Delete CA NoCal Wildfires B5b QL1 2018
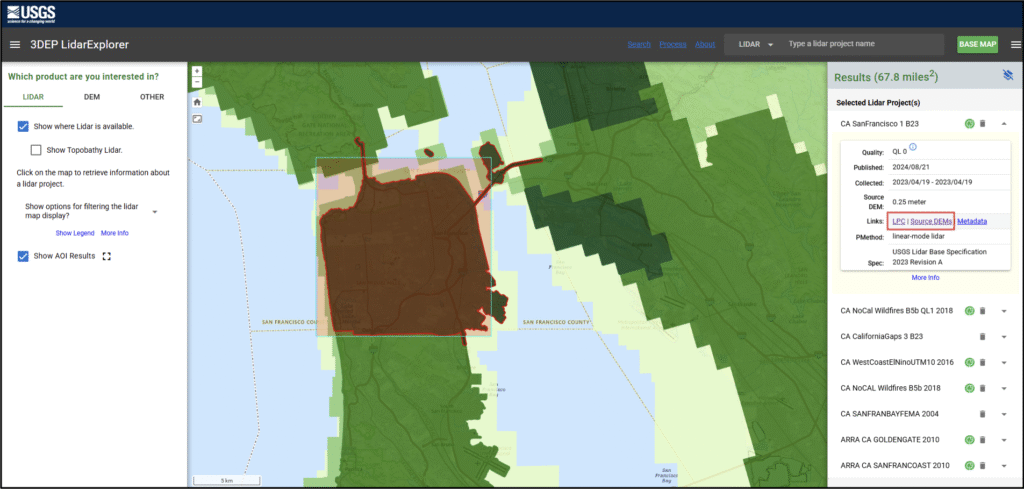1024x489 pixels. click(x=982, y=311)
